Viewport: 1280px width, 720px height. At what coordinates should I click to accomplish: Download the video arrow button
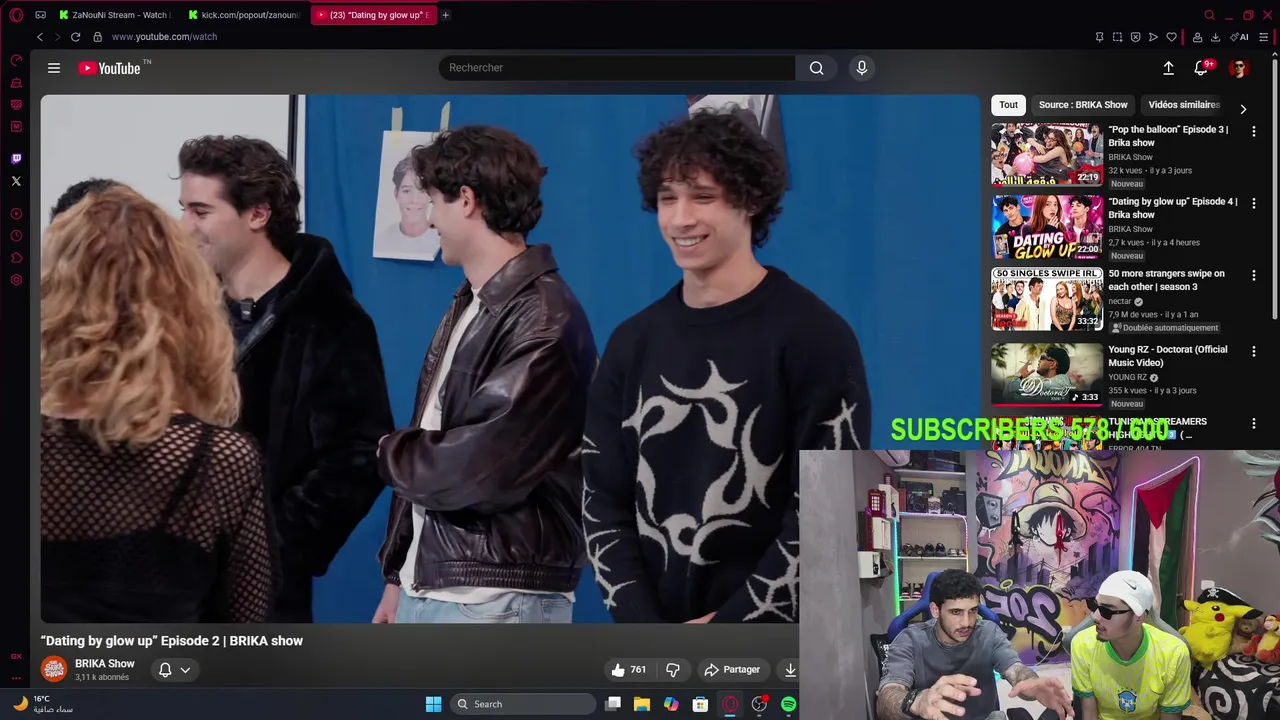coord(790,670)
